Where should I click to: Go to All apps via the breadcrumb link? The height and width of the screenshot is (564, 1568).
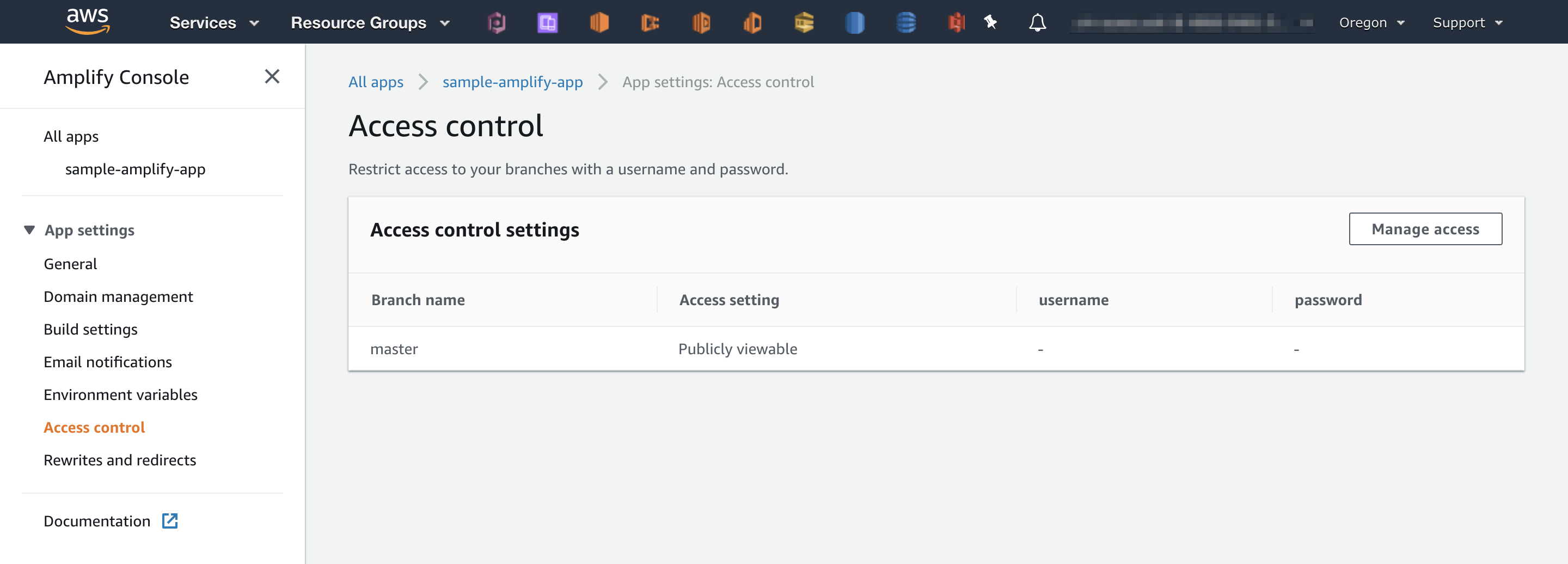(x=375, y=82)
